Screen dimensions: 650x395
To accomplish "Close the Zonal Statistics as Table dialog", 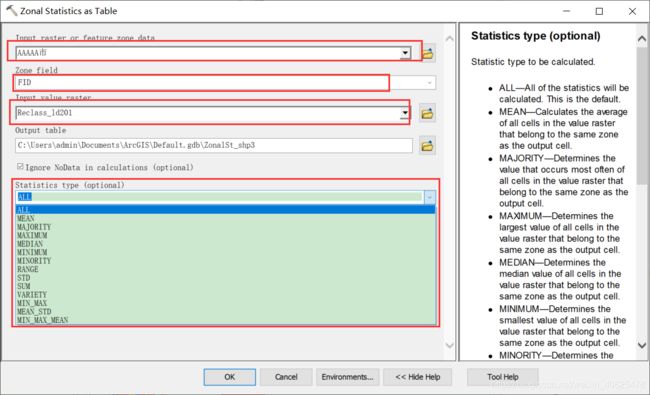I will pos(632,11).
